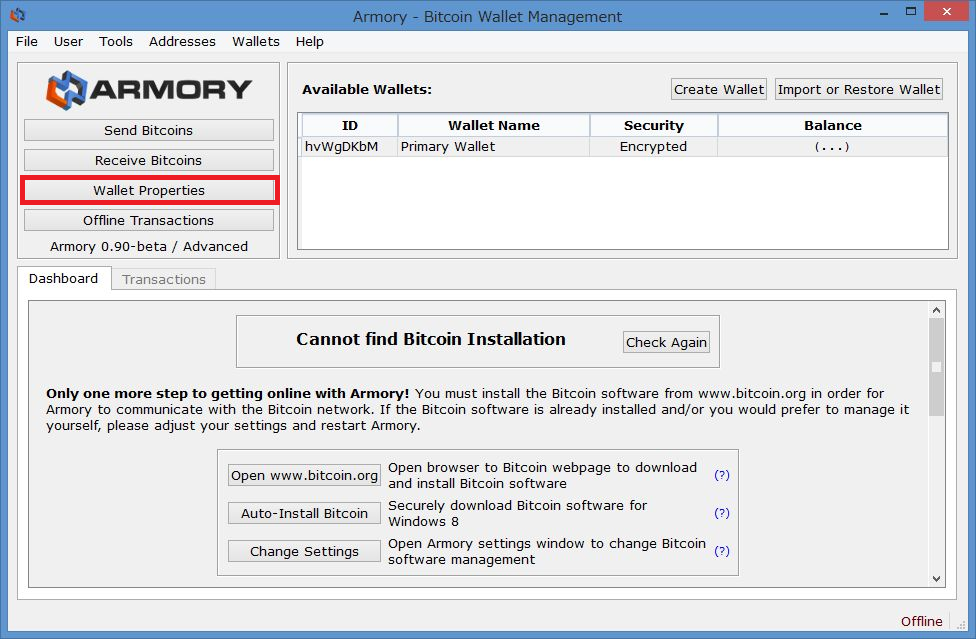
Task: Click the balance cell showing (...)
Action: click(x=833, y=147)
